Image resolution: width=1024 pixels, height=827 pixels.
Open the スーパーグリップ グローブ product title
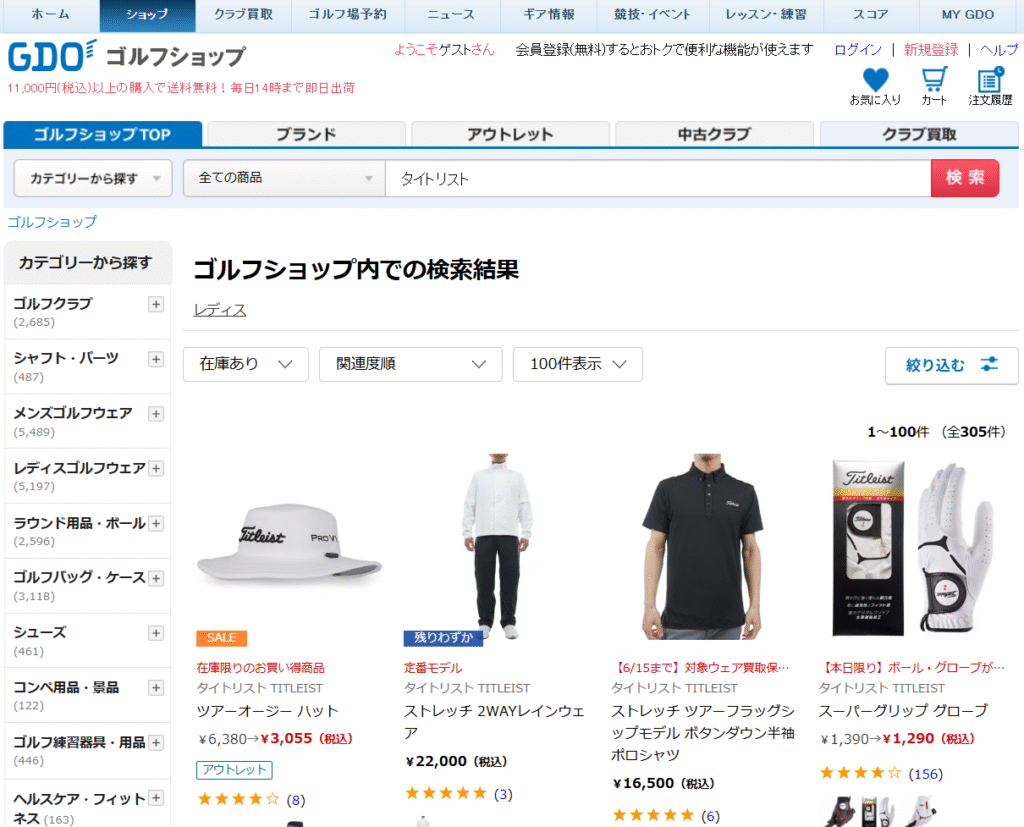pos(903,711)
